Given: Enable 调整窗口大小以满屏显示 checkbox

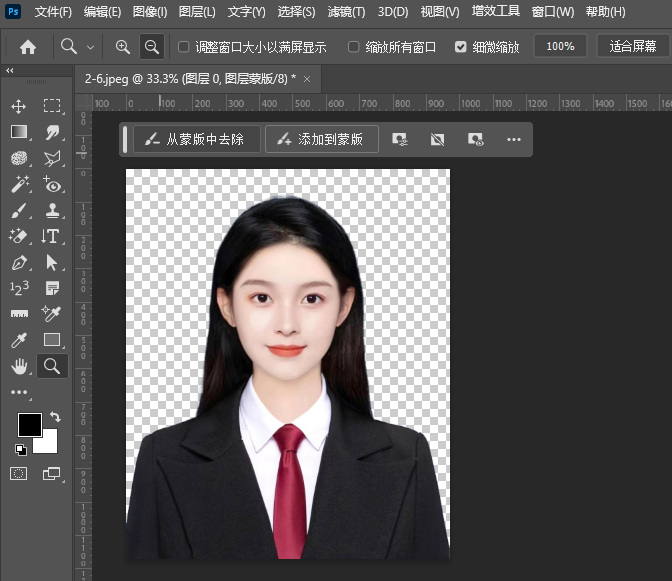Looking at the screenshot, I should pyautogui.click(x=183, y=47).
